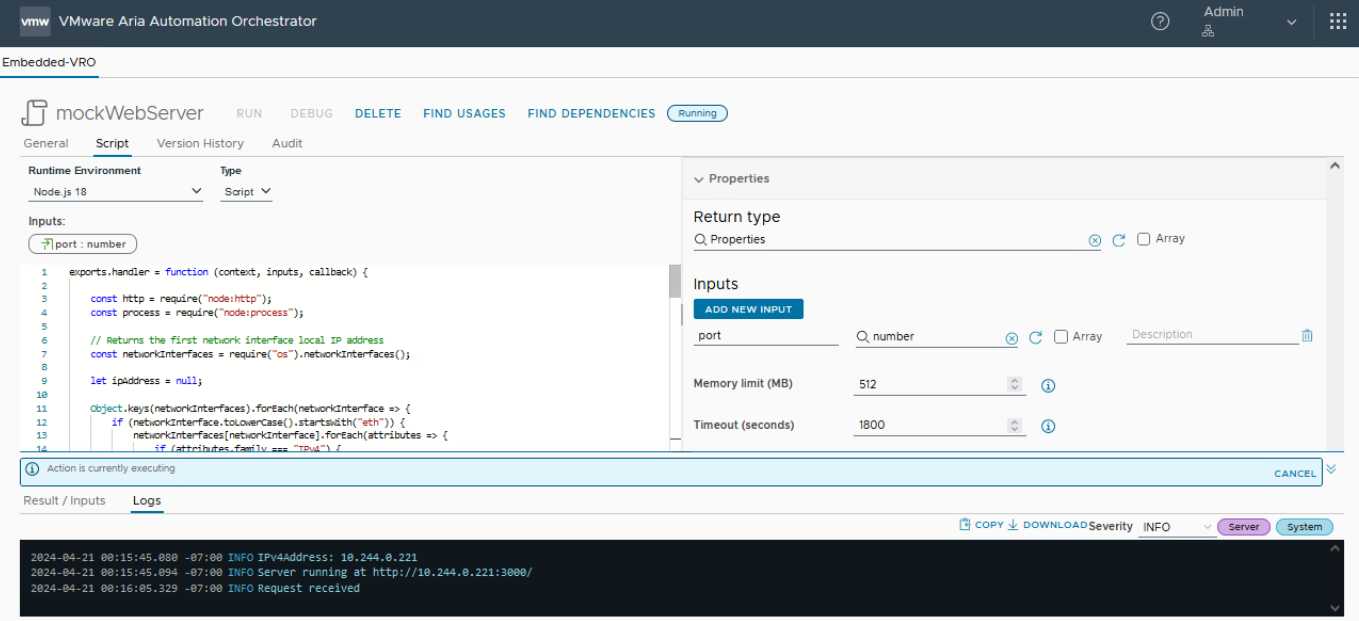Image resolution: width=1359 pixels, height=621 pixels.
Task: Click the search icon in port type field
Action: point(863,337)
